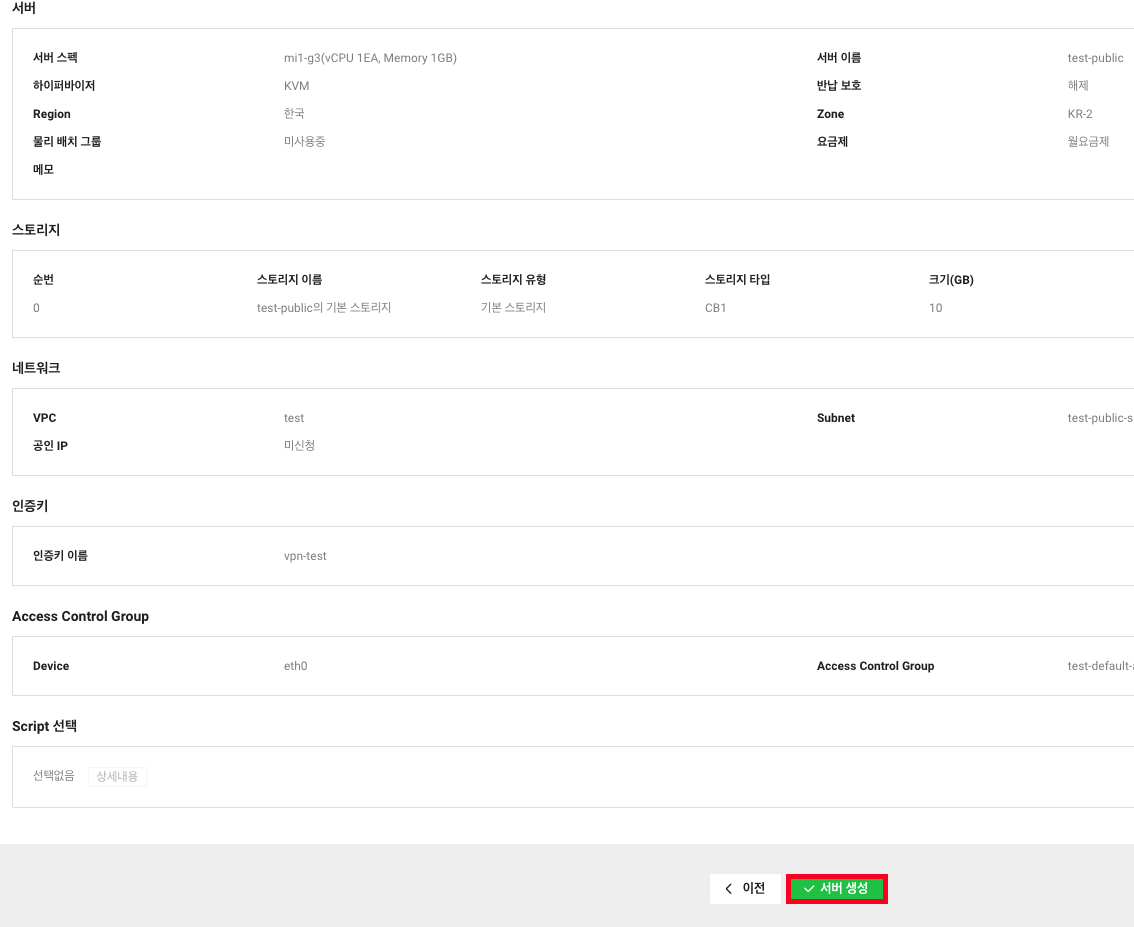Click the Access Control Group value test-default
Screen dimensions: 1134x927
click(x=1100, y=666)
